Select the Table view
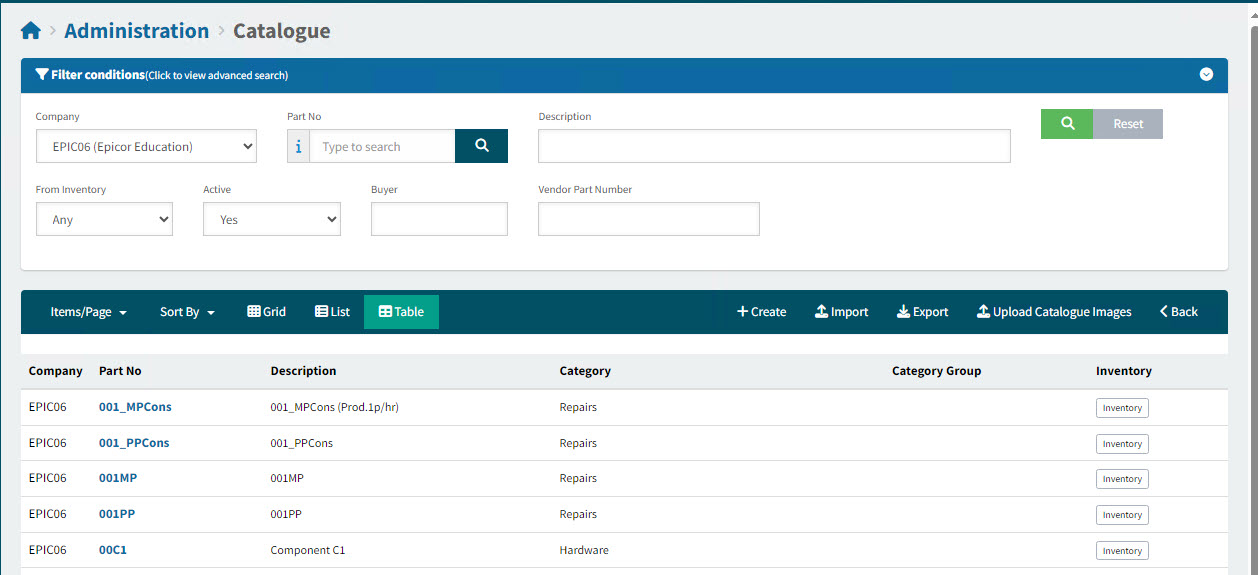The image size is (1258, 575). point(401,312)
